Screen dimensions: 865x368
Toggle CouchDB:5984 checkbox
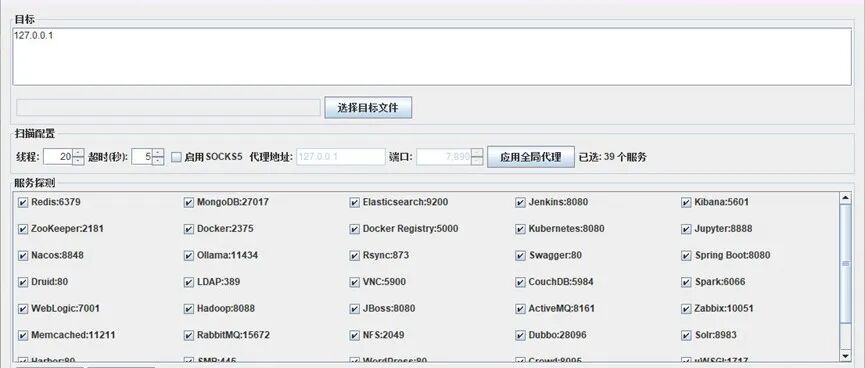[520, 282]
